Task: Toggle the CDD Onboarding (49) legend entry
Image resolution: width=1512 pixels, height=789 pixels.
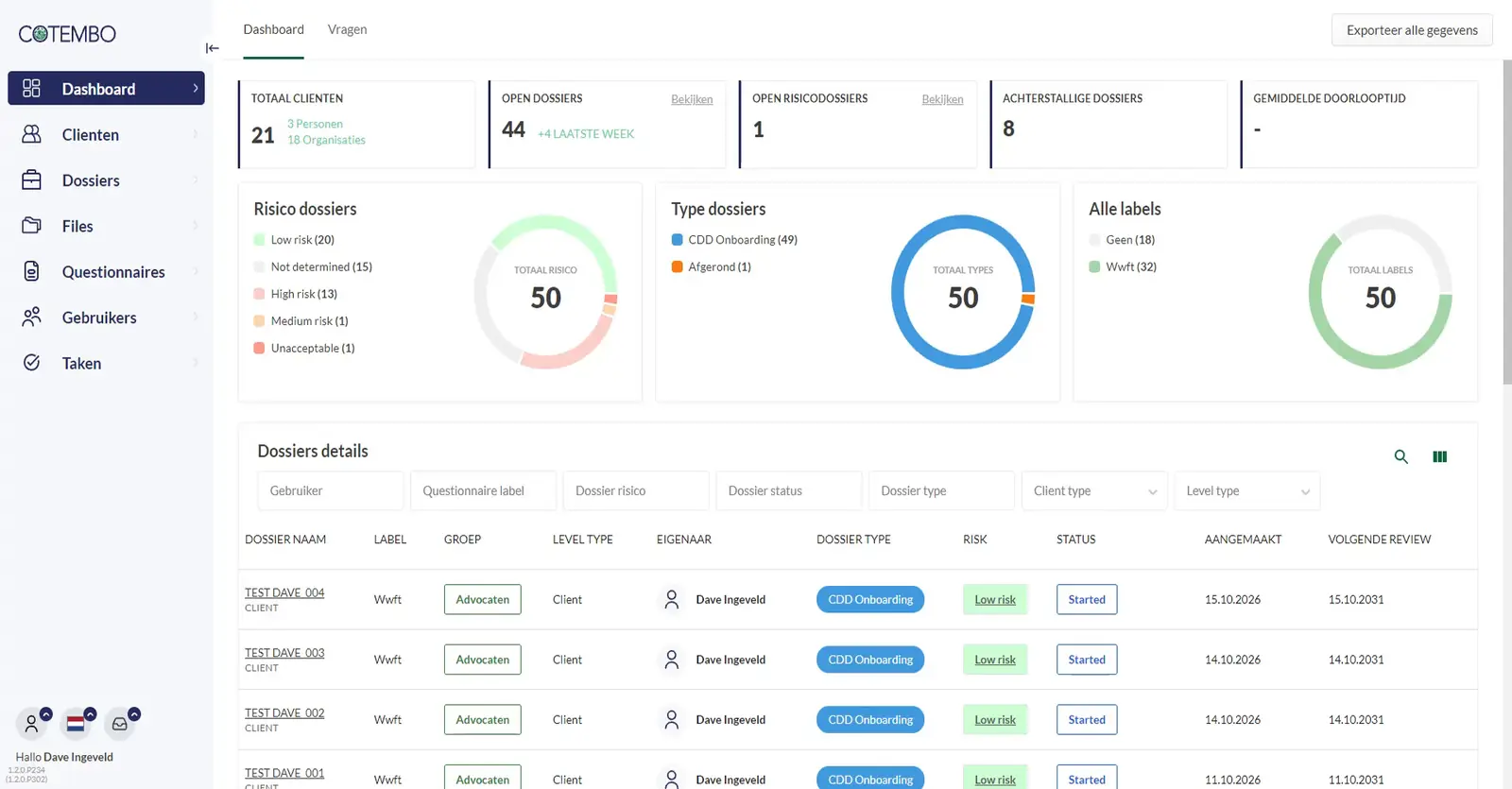Action: pos(734,240)
